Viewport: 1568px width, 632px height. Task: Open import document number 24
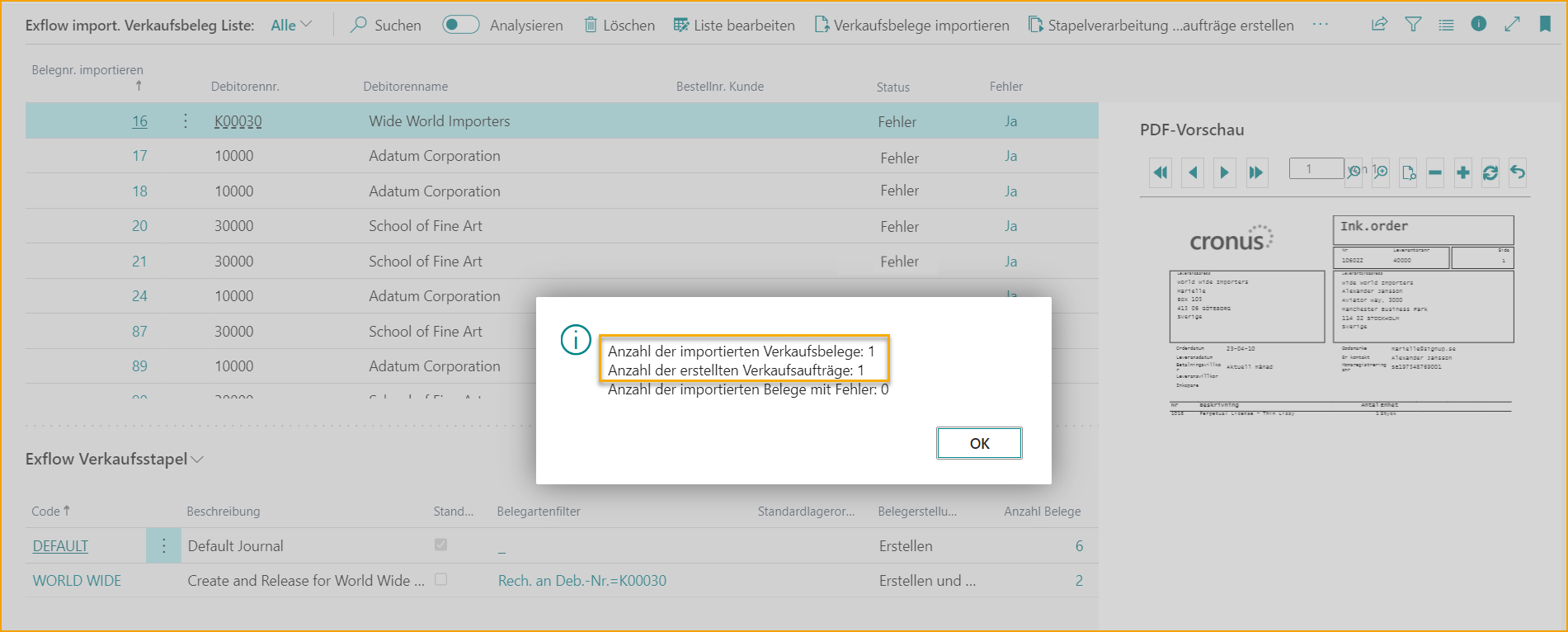point(139,296)
